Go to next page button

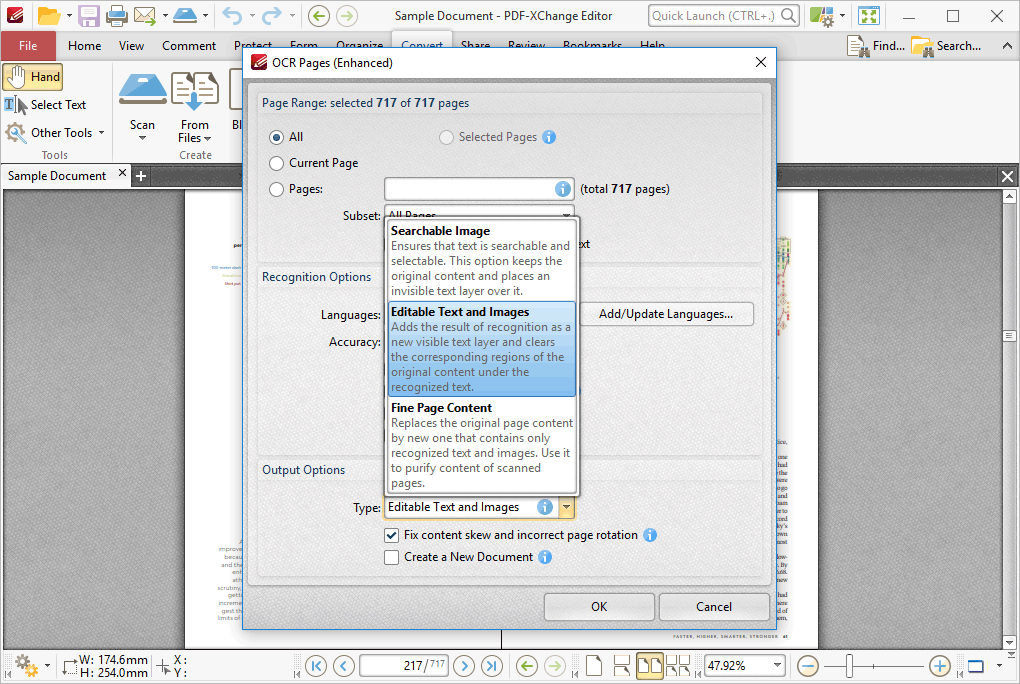464,666
